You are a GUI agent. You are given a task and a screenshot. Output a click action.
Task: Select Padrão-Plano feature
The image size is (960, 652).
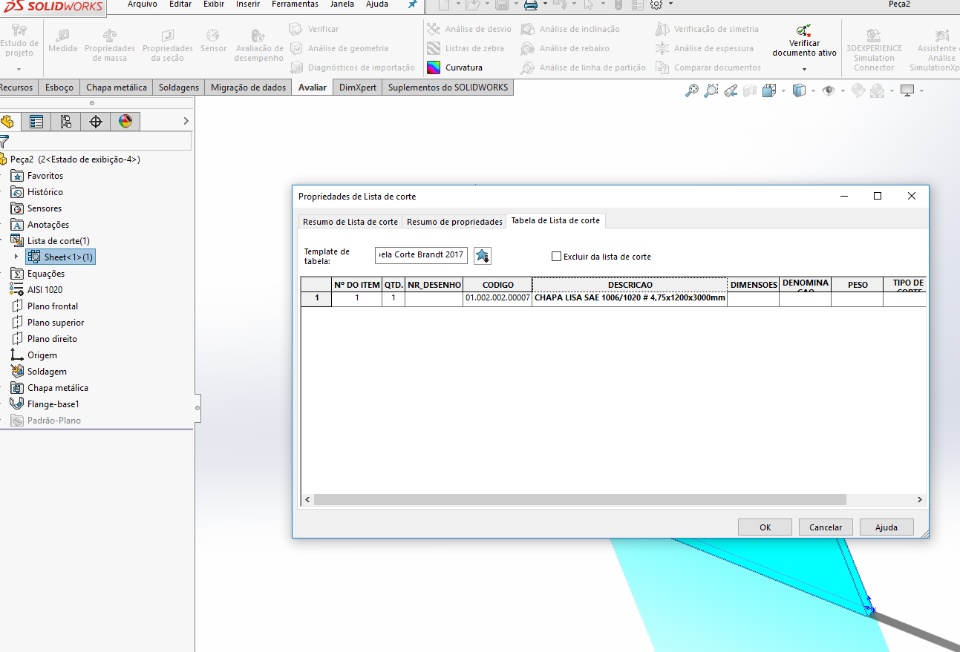(x=45, y=421)
